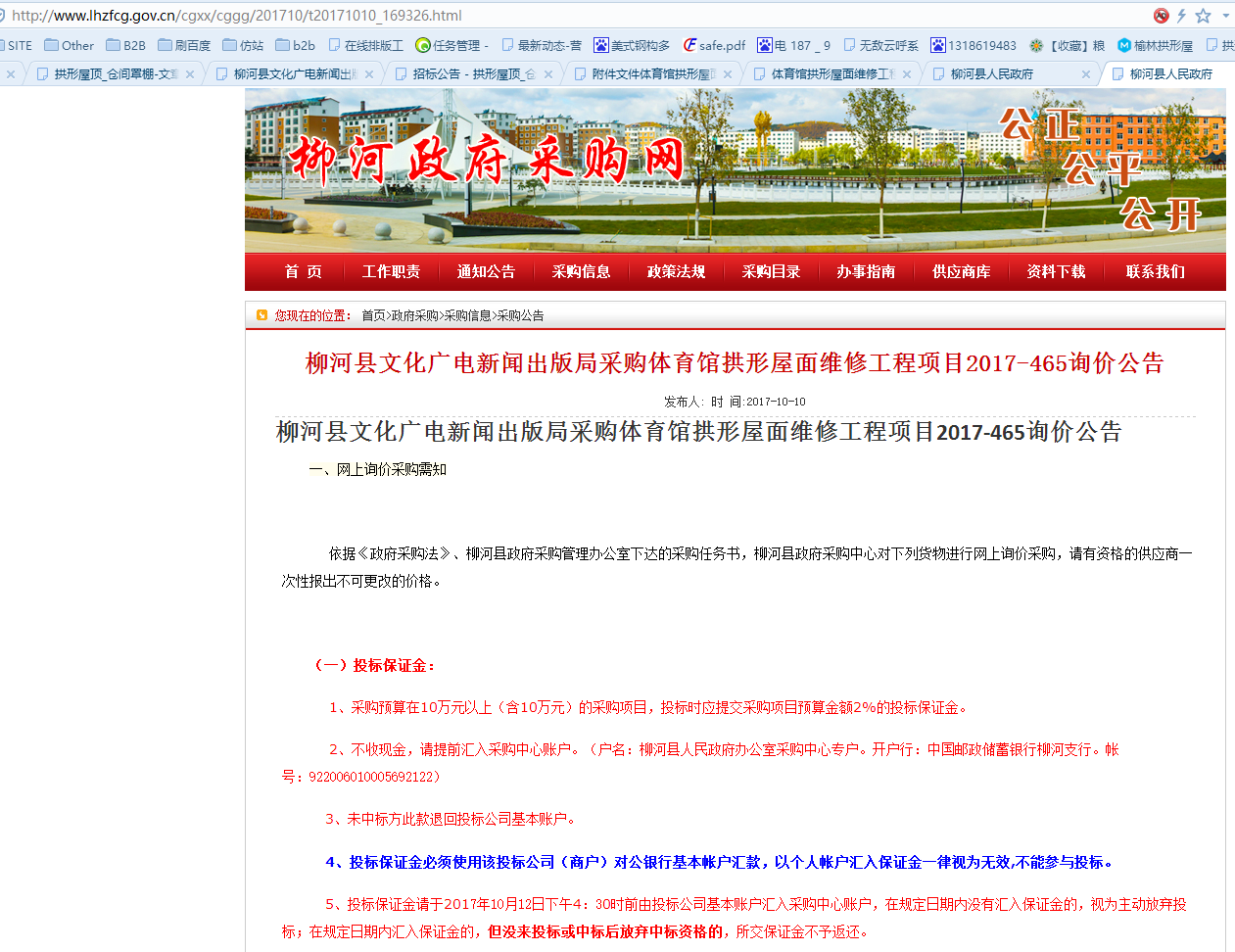The width and height of the screenshot is (1235, 952).
Task: Go to 首页 in the red navigation bar
Action: point(303,271)
